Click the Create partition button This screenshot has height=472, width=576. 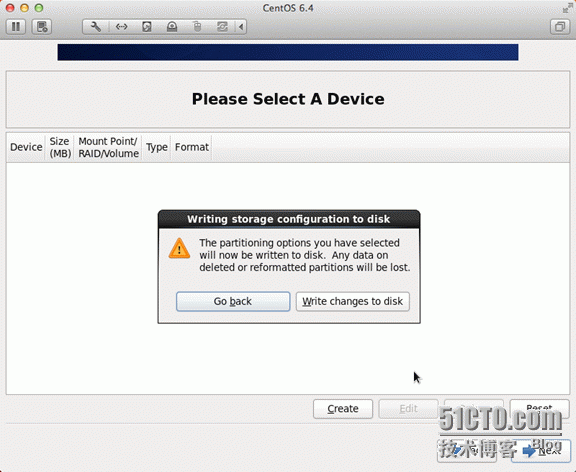[x=343, y=409]
